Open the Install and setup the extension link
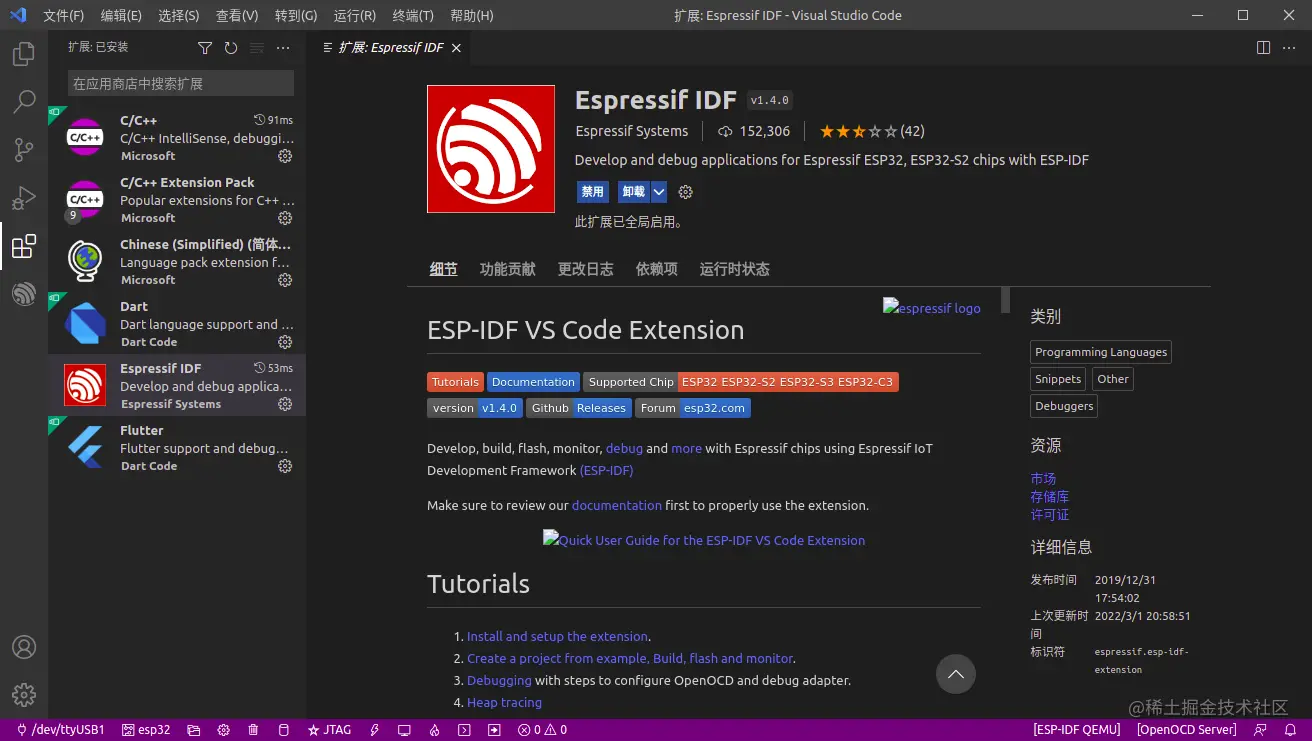 (x=558, y=636)
